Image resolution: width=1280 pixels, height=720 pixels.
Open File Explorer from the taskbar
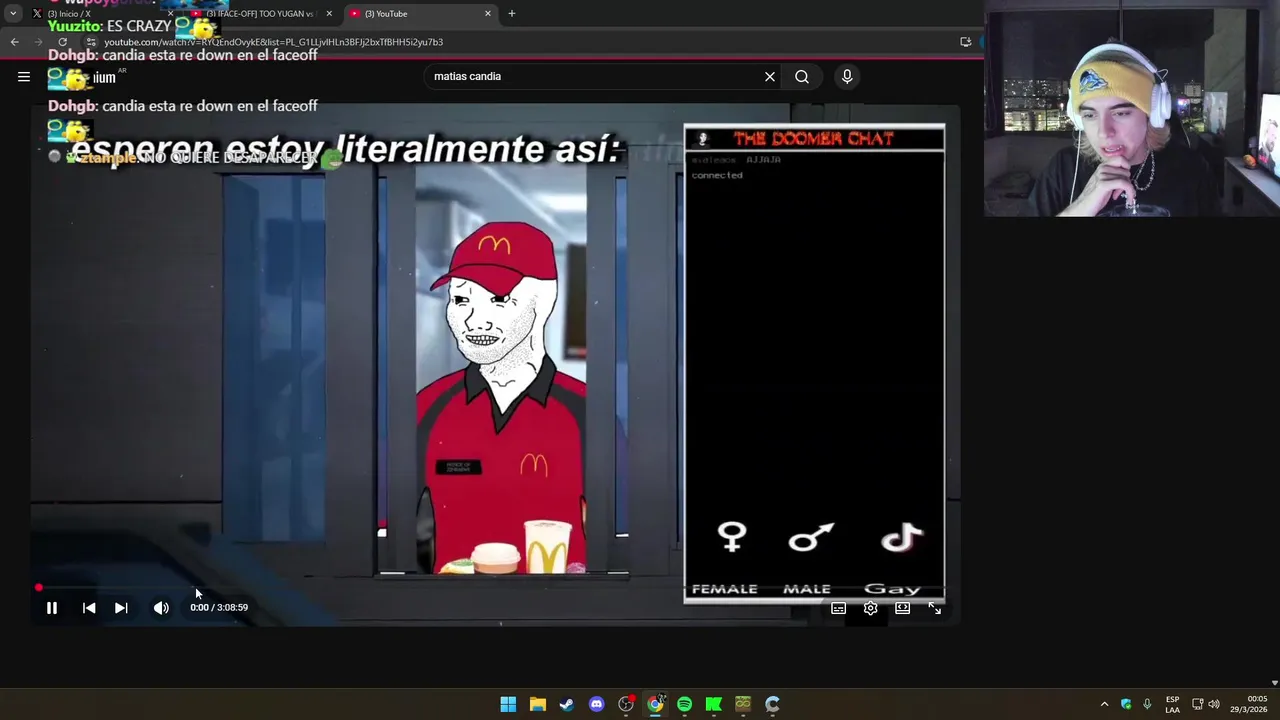coord(537,704)
